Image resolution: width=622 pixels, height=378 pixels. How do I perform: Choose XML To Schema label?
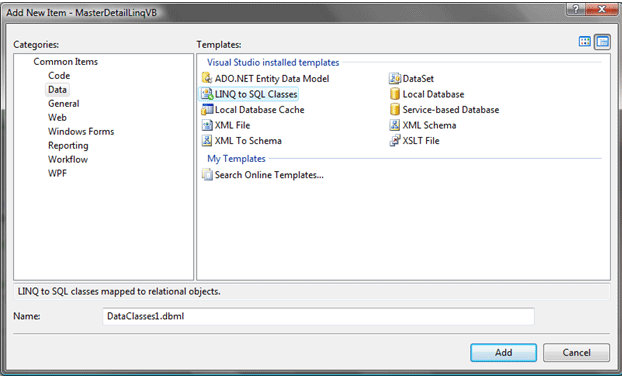248,140
